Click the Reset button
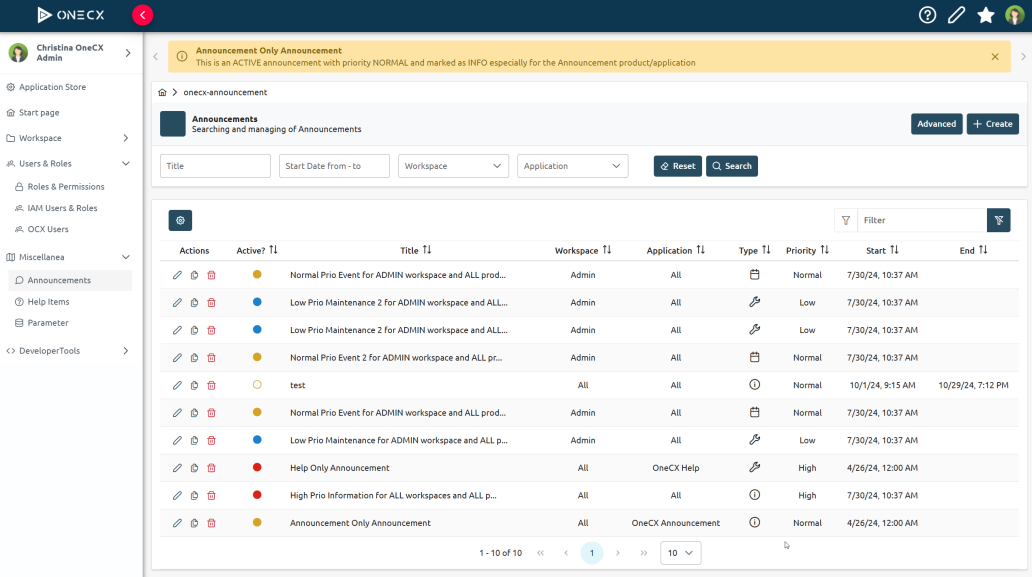 pos(677,166)
